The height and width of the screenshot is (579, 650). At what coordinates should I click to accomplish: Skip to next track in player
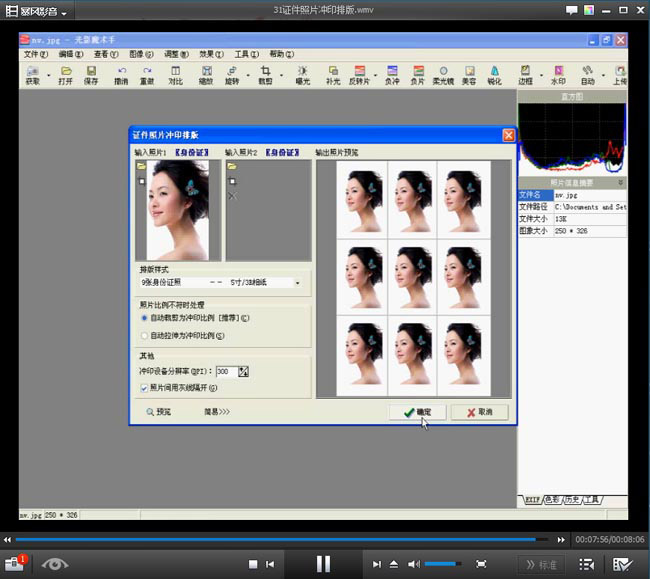[376, 564]
